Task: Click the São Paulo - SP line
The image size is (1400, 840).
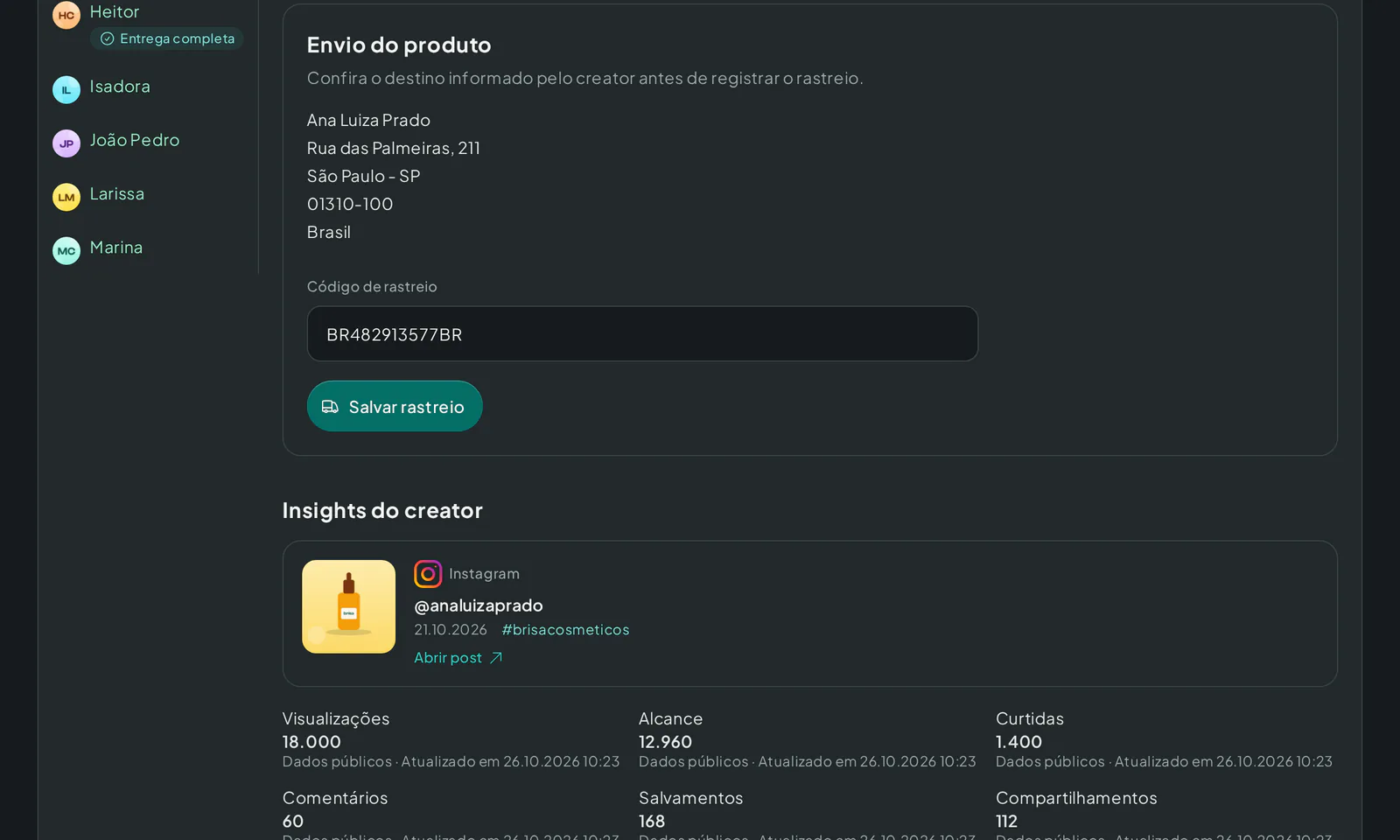Action: pos(364,176)
